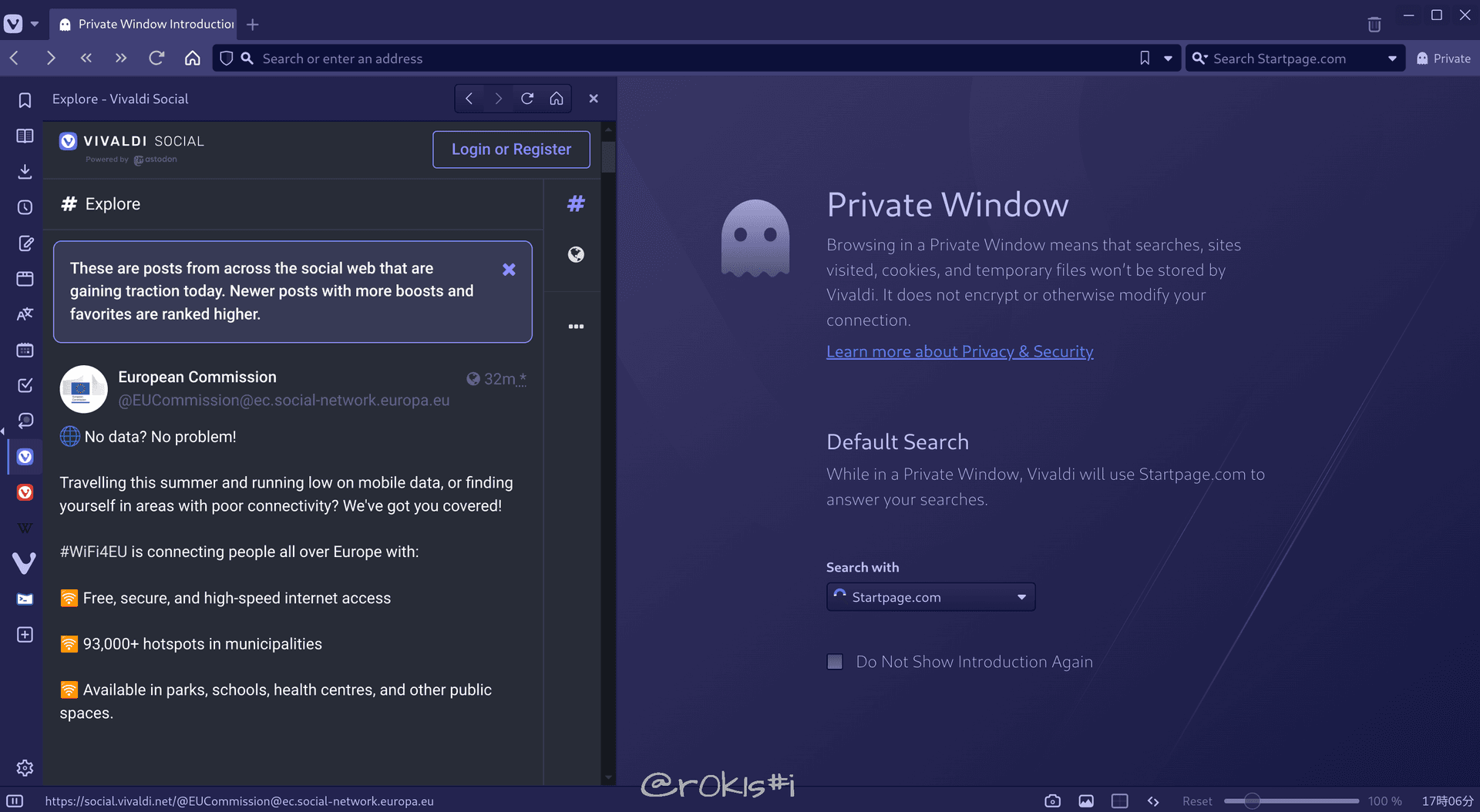The image size is (1480, 812).
Task: Open the globe live feeds tab
Action: (x=576, y=254)
